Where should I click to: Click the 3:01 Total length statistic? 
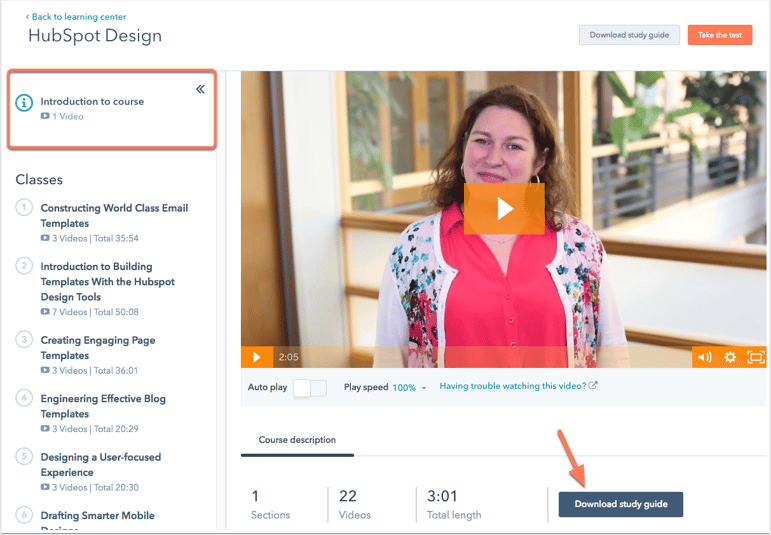click(x=454, y=505)
